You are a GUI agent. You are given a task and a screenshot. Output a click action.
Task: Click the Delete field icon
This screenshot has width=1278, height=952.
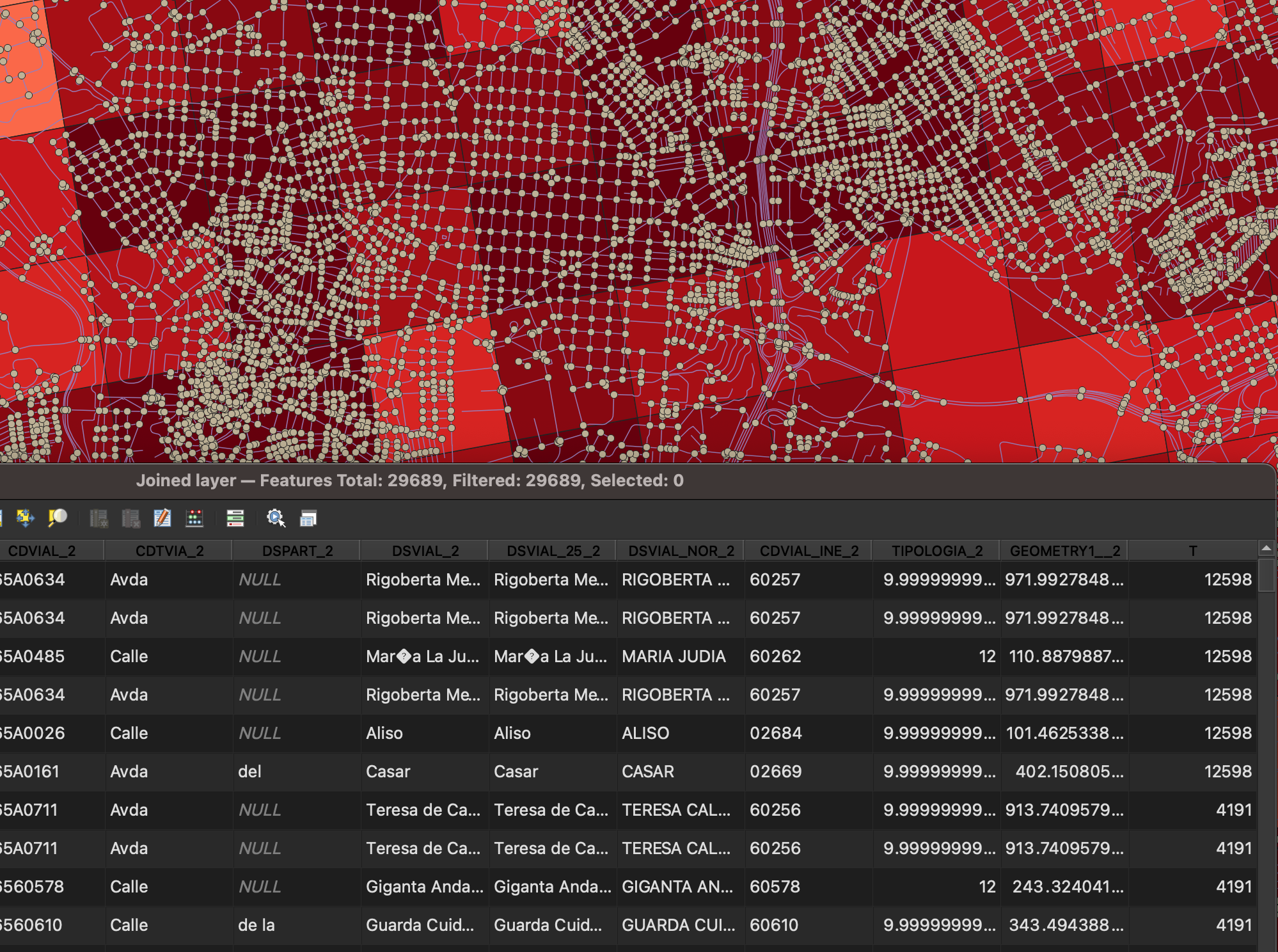click(x=130, y=518)
